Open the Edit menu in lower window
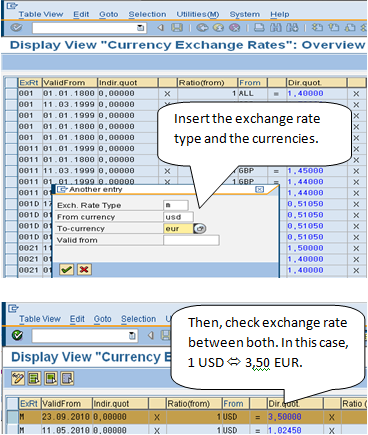Viewport: 368px width, 435px height. 77,319
